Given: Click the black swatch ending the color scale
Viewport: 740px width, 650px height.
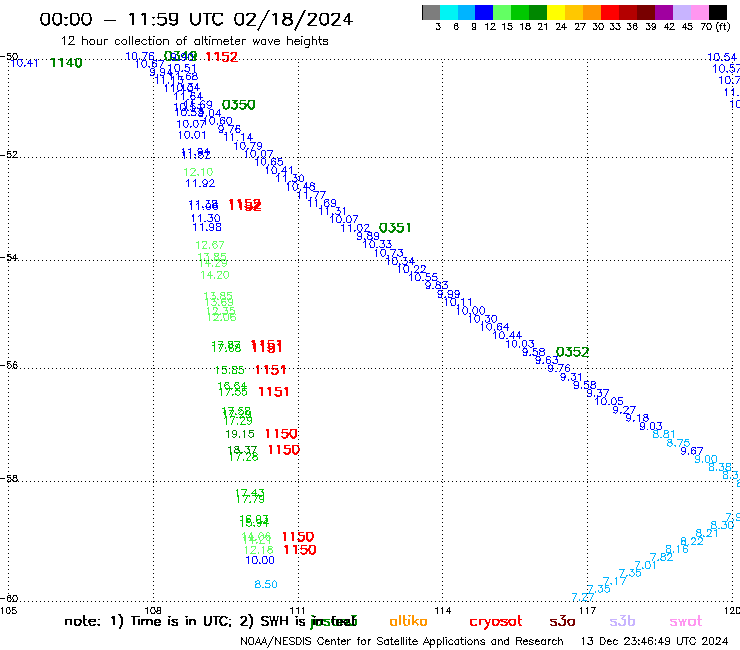Looking at the screenshot, I should click(717, 12).
